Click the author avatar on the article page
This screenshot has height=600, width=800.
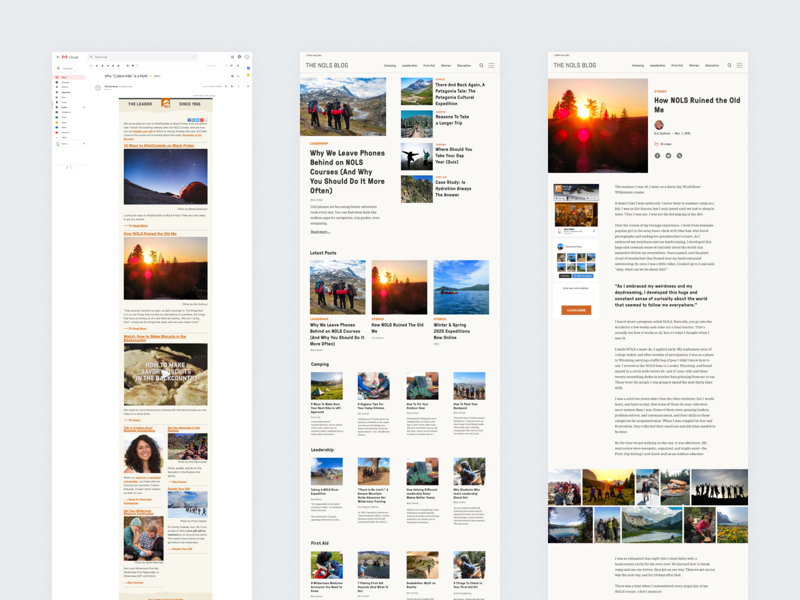pyautogui.click(x=658, y=124)
